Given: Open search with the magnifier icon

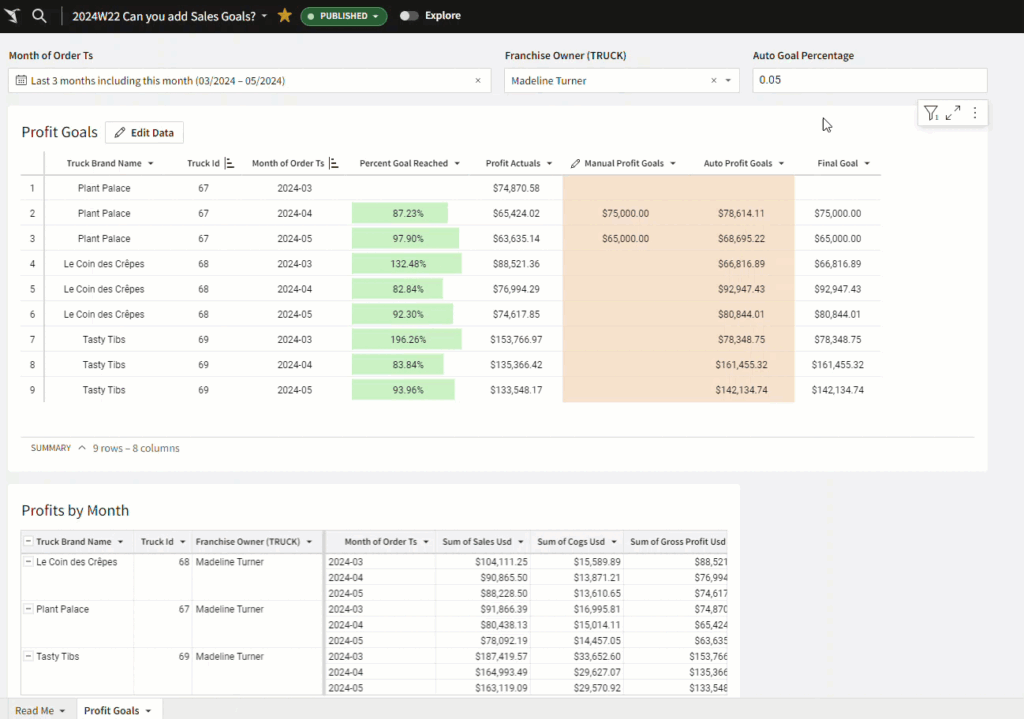Looking at the screenshot, I should coord(39,16).
